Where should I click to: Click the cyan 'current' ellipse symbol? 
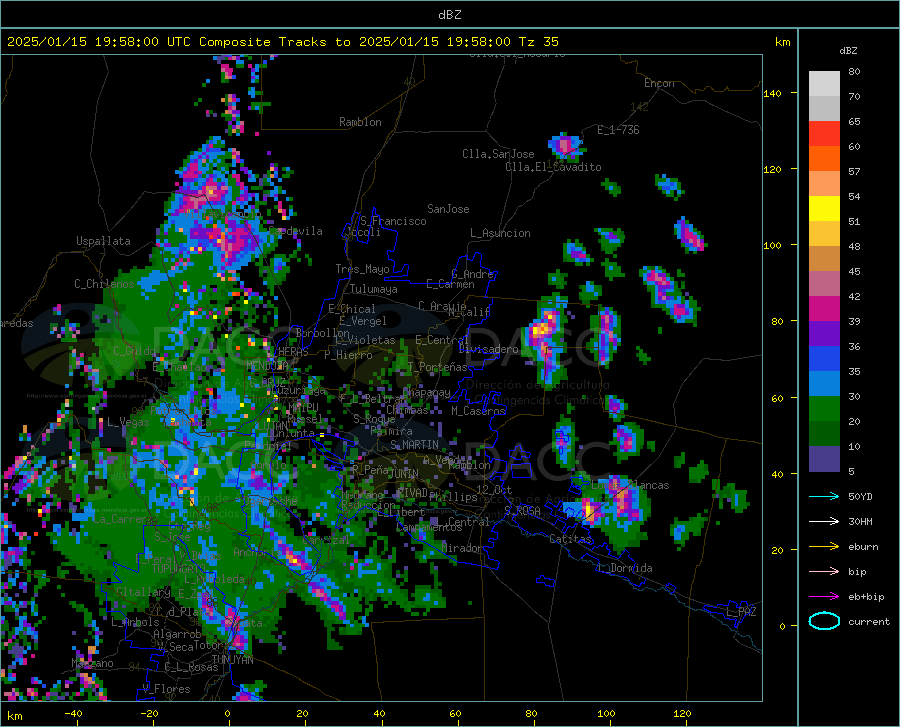point(824,621)
